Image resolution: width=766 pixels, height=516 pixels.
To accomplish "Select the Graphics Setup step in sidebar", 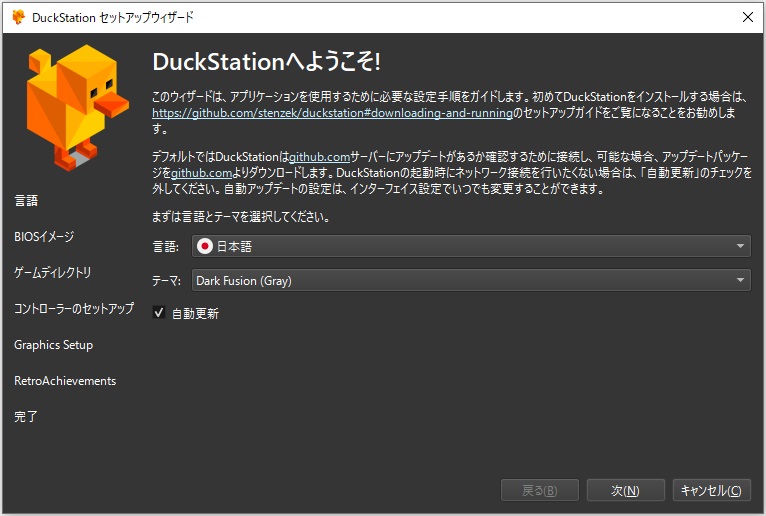I will [x=54, y=345].
